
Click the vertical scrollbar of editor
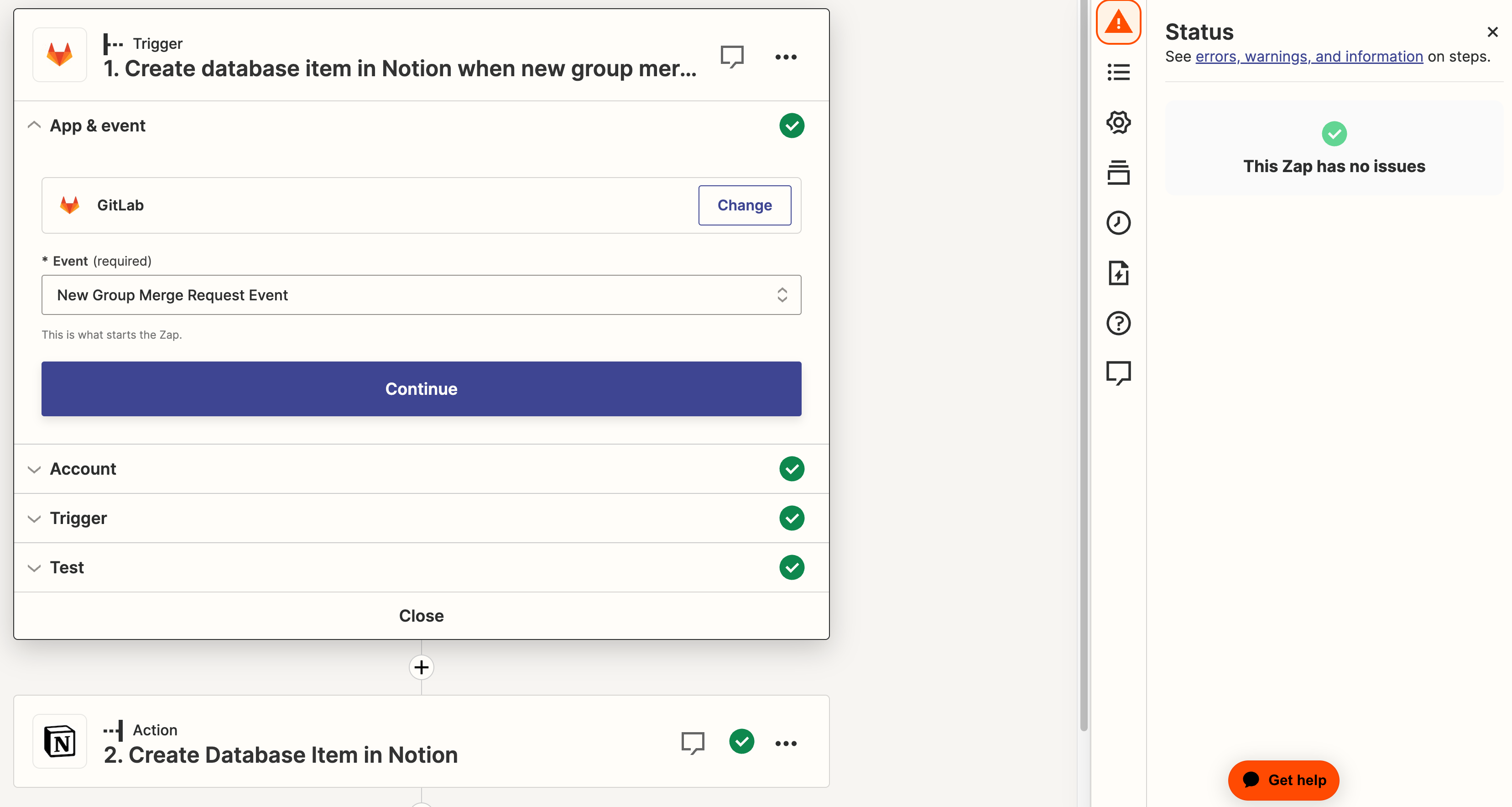tap(1084, 365)
